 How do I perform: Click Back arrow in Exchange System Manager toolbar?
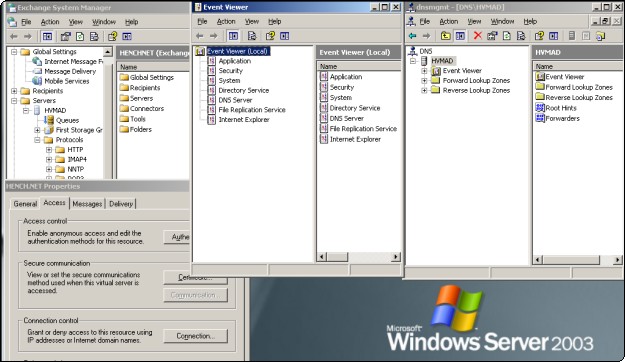tap(14, 37)
